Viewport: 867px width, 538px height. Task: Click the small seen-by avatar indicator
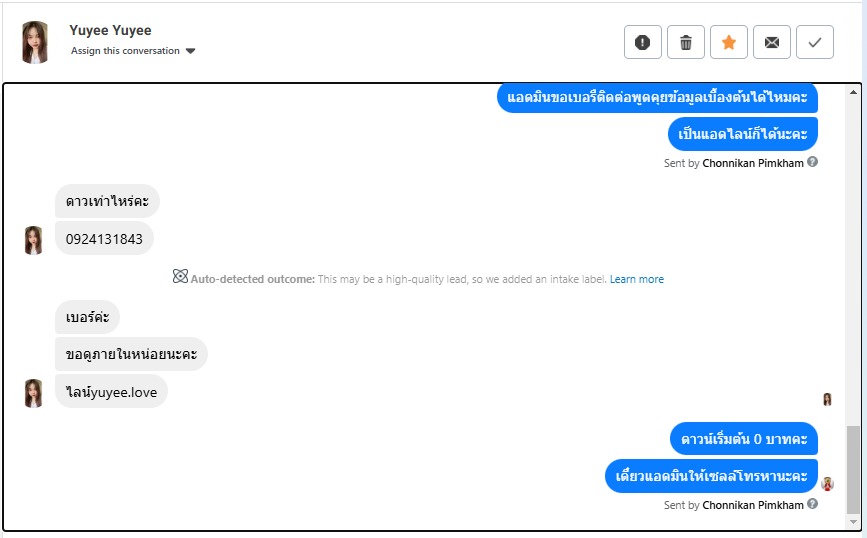click(x=827, y=399)
